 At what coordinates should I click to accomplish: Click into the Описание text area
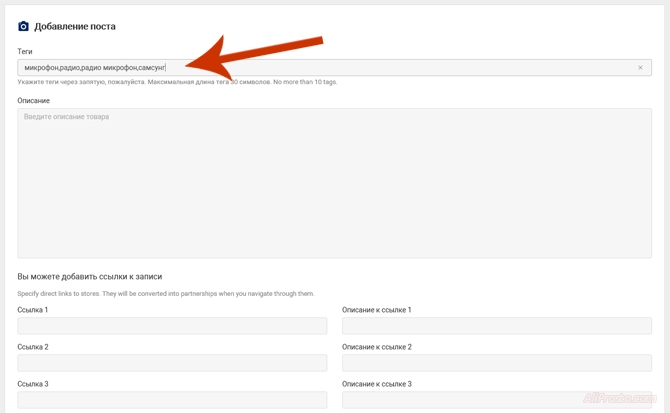[334, 183]
